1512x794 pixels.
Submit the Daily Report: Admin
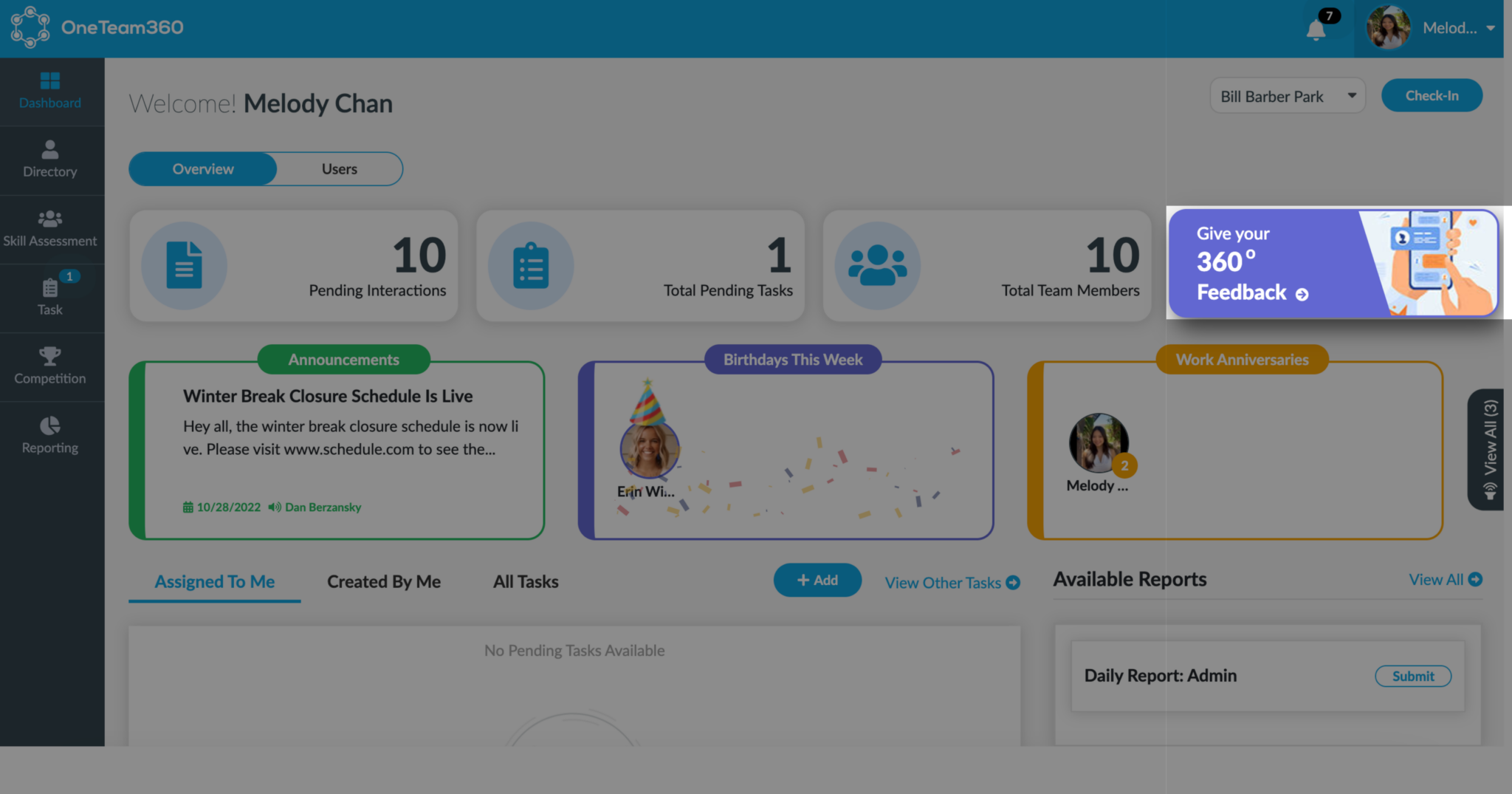pyautogui.click(x=1413, y=676)
